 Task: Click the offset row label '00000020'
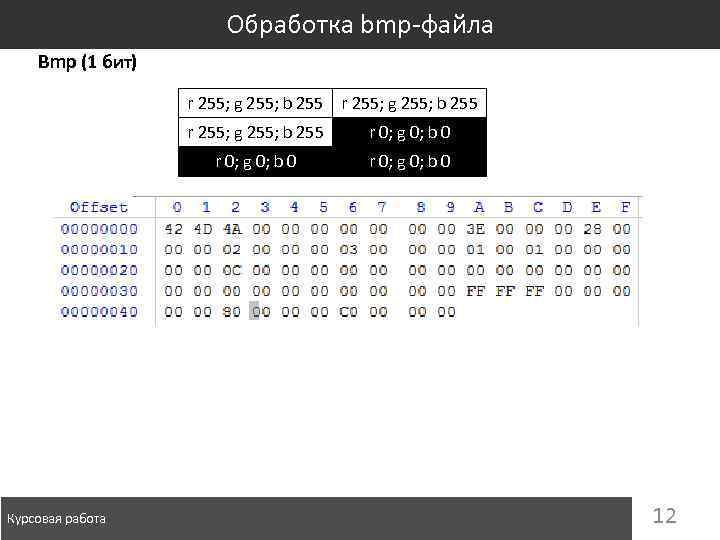pyautogui.click(x=99, y=270)
